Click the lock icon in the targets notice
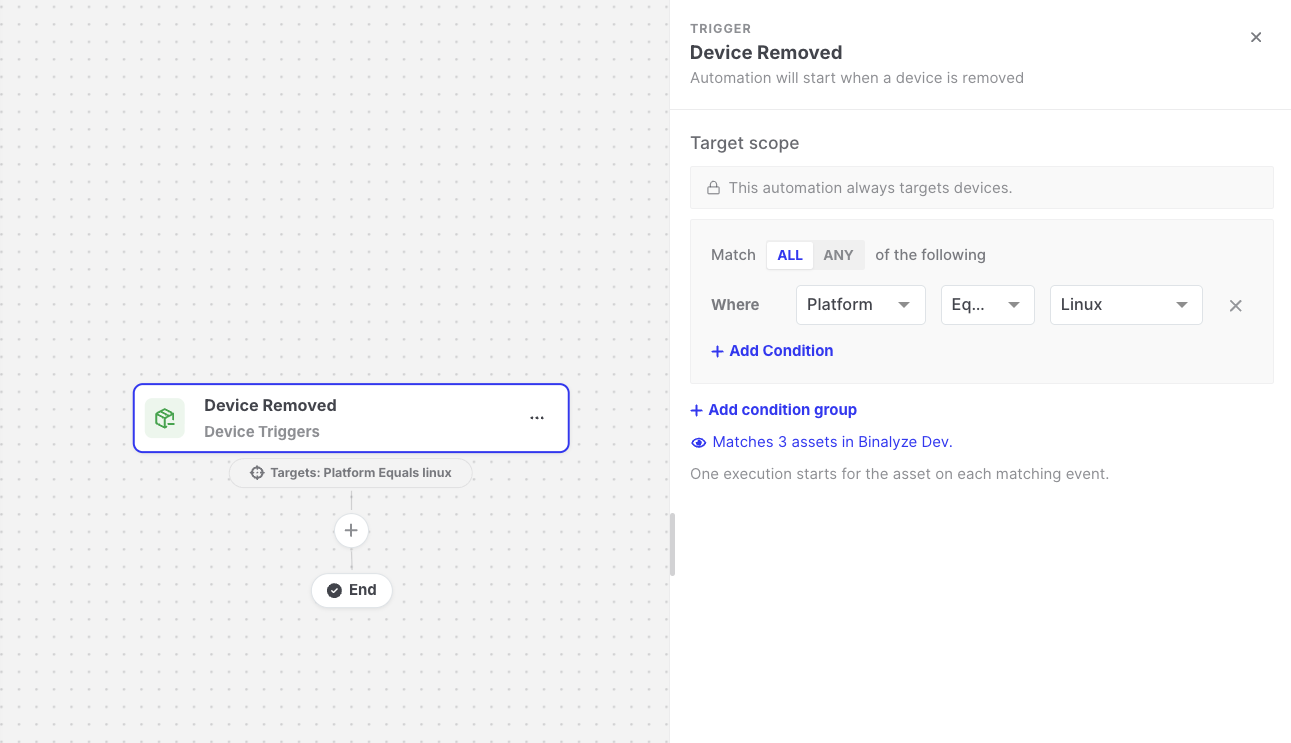The height and width of the screenshot is (743, 1291). coord(714,188)
